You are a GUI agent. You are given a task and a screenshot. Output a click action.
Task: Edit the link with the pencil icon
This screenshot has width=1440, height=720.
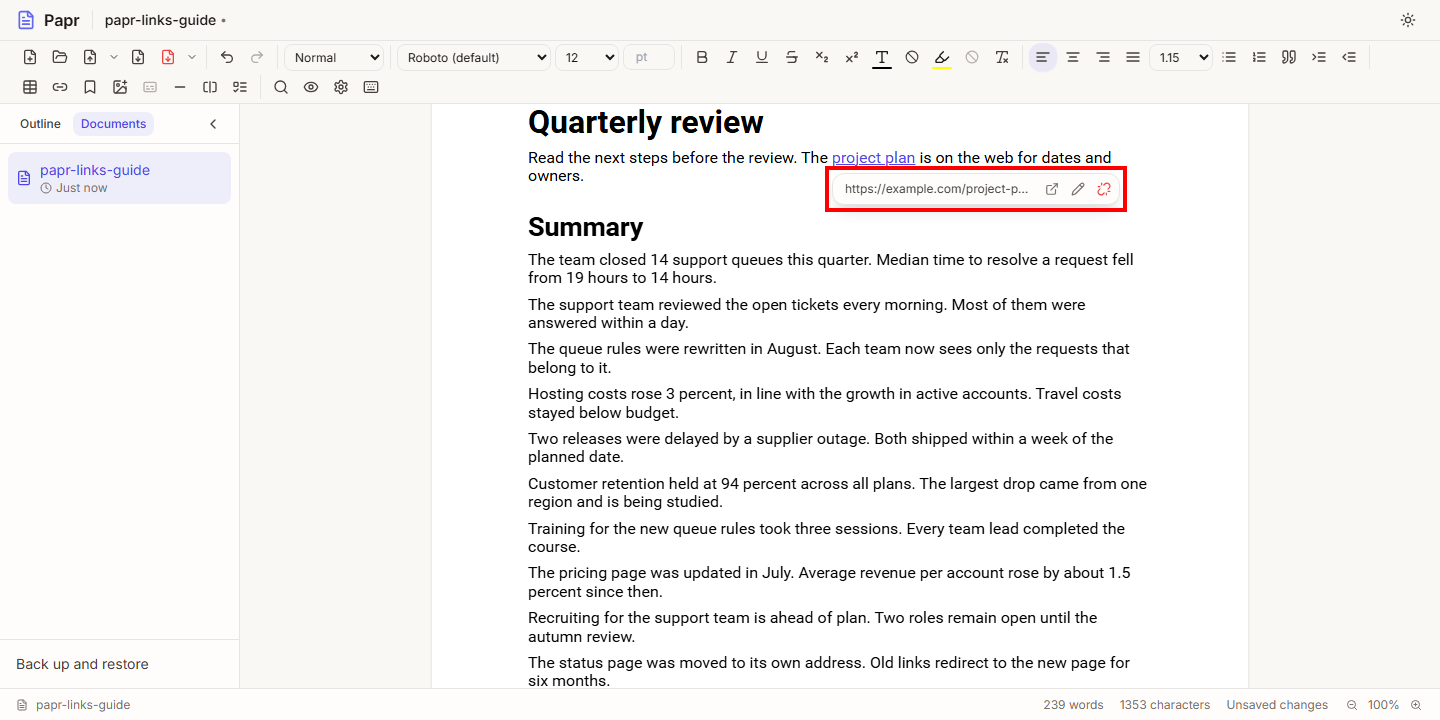pos(1078,189)
